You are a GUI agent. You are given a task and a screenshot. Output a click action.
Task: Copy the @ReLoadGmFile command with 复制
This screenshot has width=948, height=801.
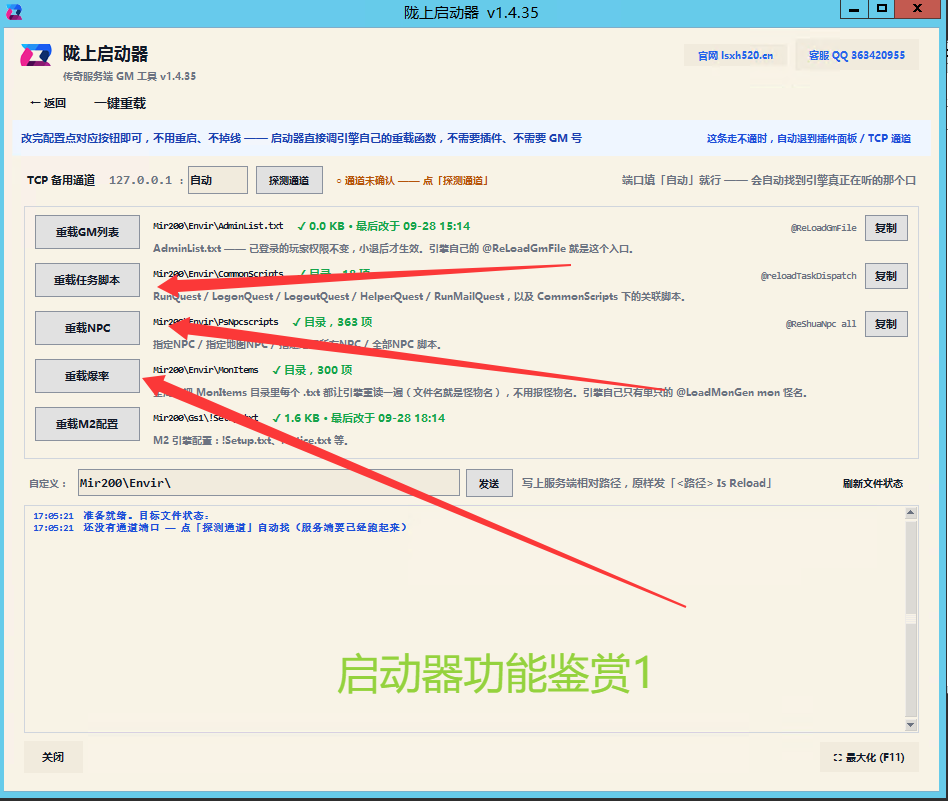tap(886, 228)
